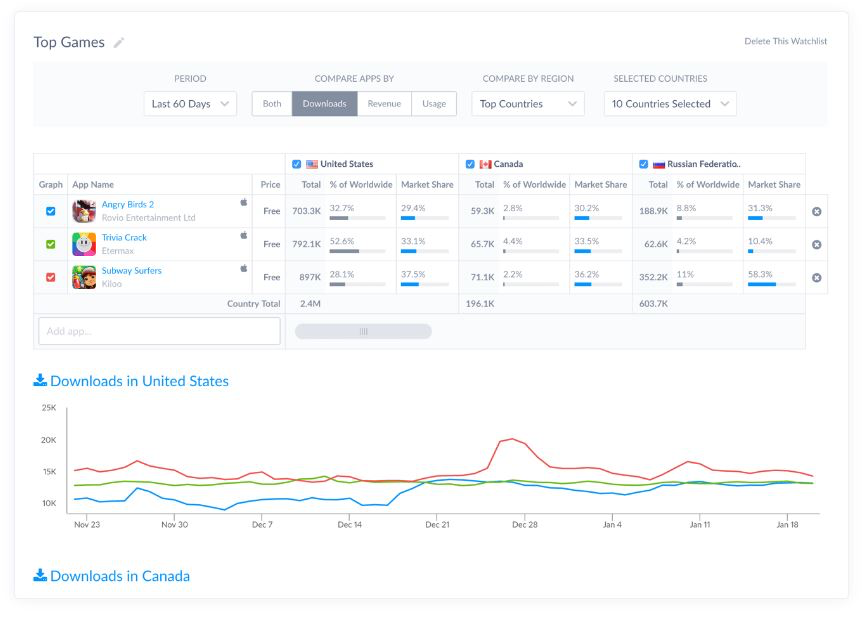Screen dimensions: 863x621
Task: Click Russian Federation Market Share column header
Action: pos(774,184)
